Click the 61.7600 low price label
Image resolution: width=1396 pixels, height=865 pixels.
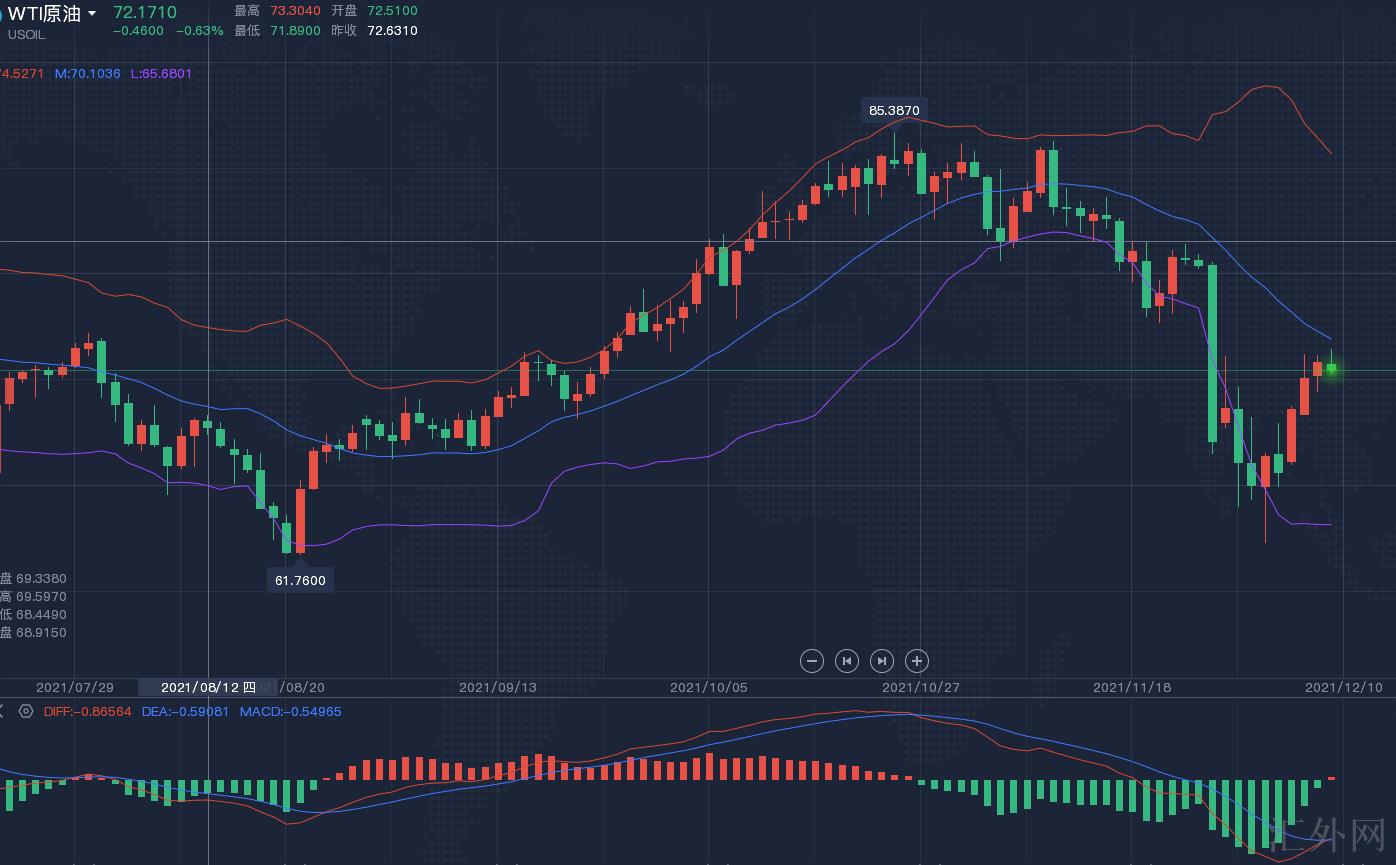[x=300, y=580]
